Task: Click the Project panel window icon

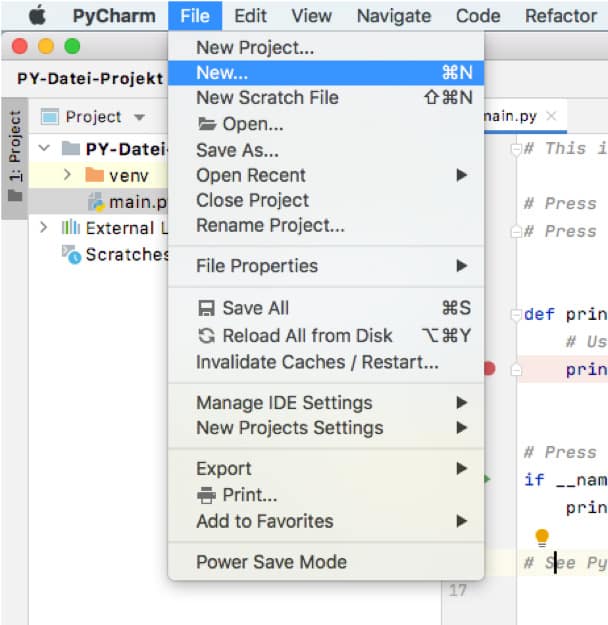Action: pyautogui.click(x=50, y=117)
